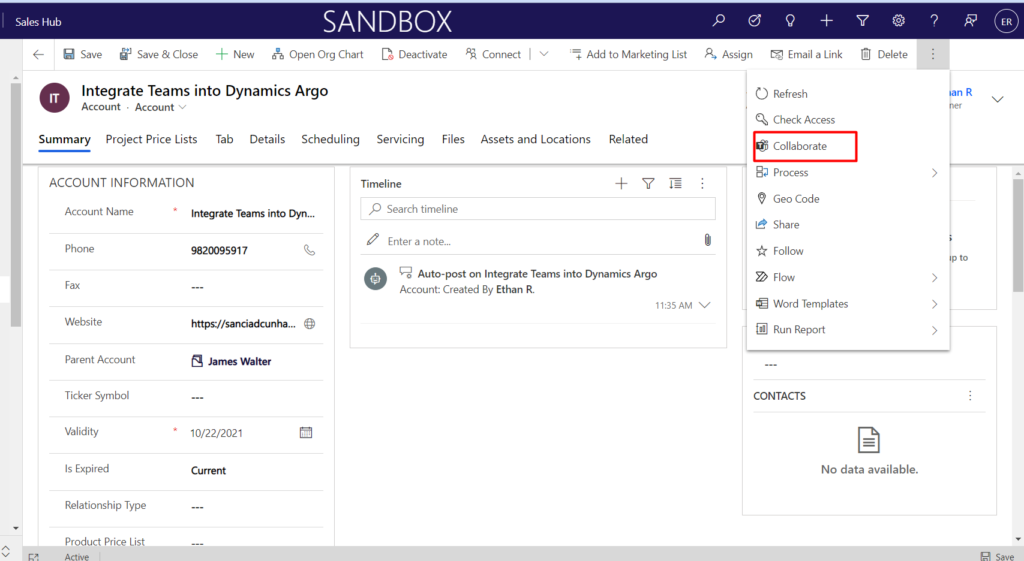Open the assistant lightbulb icon

pos(790,21)
